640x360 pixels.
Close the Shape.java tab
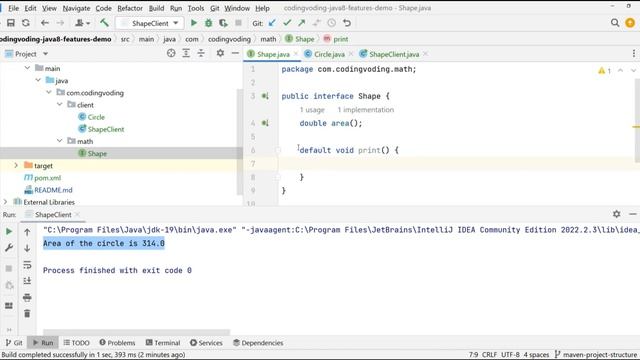pyautogui.click(x=296, y=54)
